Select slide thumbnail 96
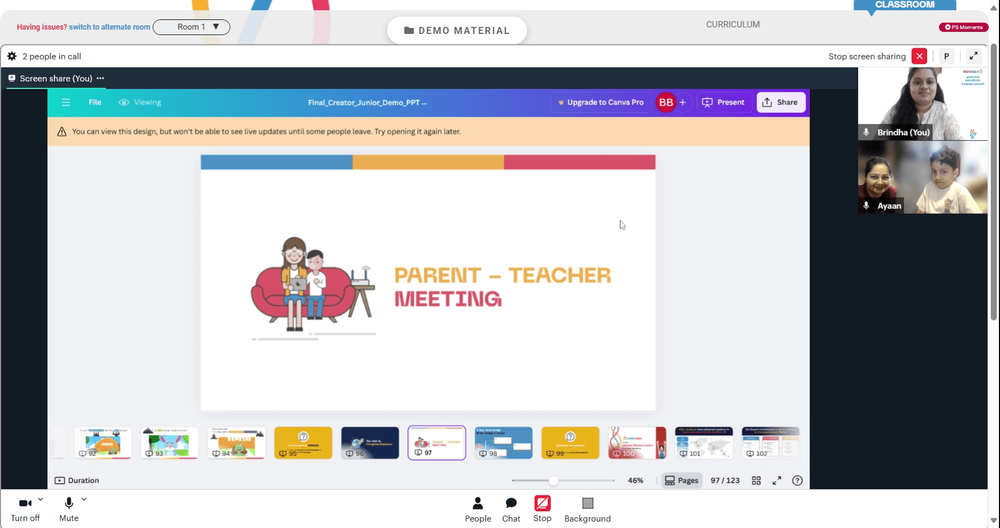1000x528 pixels. [370, 443]
